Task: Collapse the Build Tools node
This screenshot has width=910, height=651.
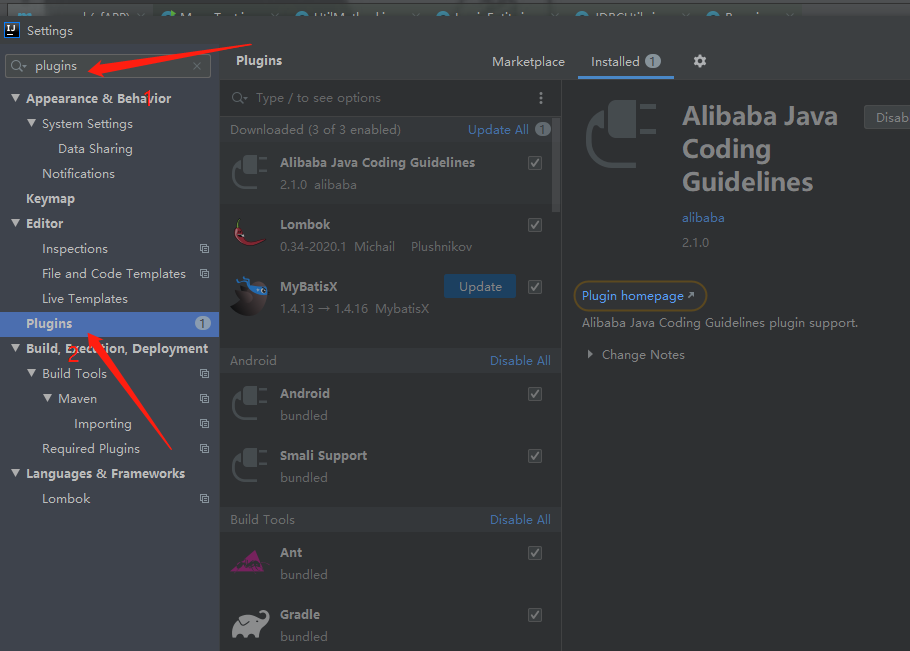Action: (x=31, y=373)
